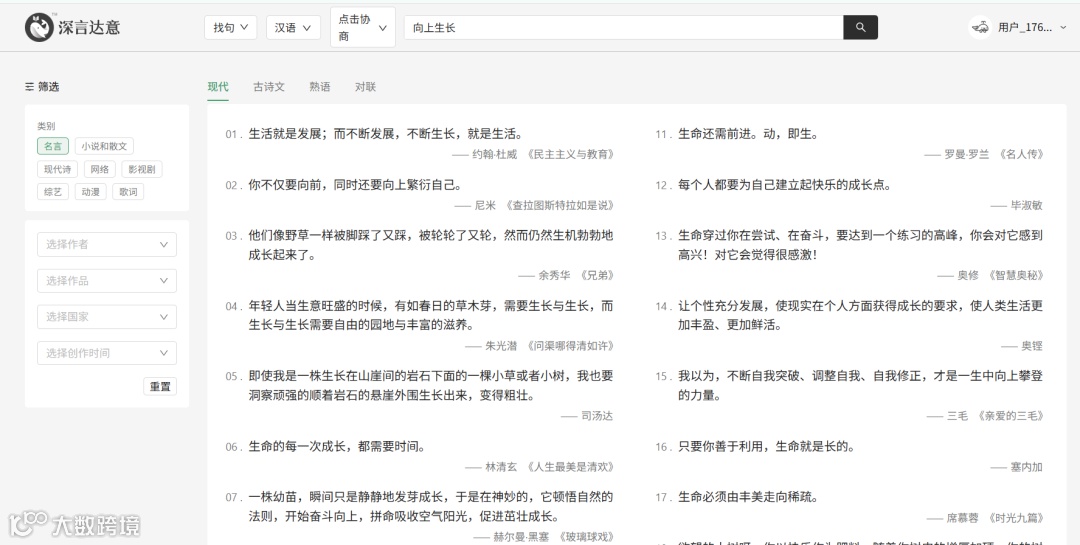1080x545 pixels.
Task: Click quote 12 每个人都要为自己建立
Action: 785,185
